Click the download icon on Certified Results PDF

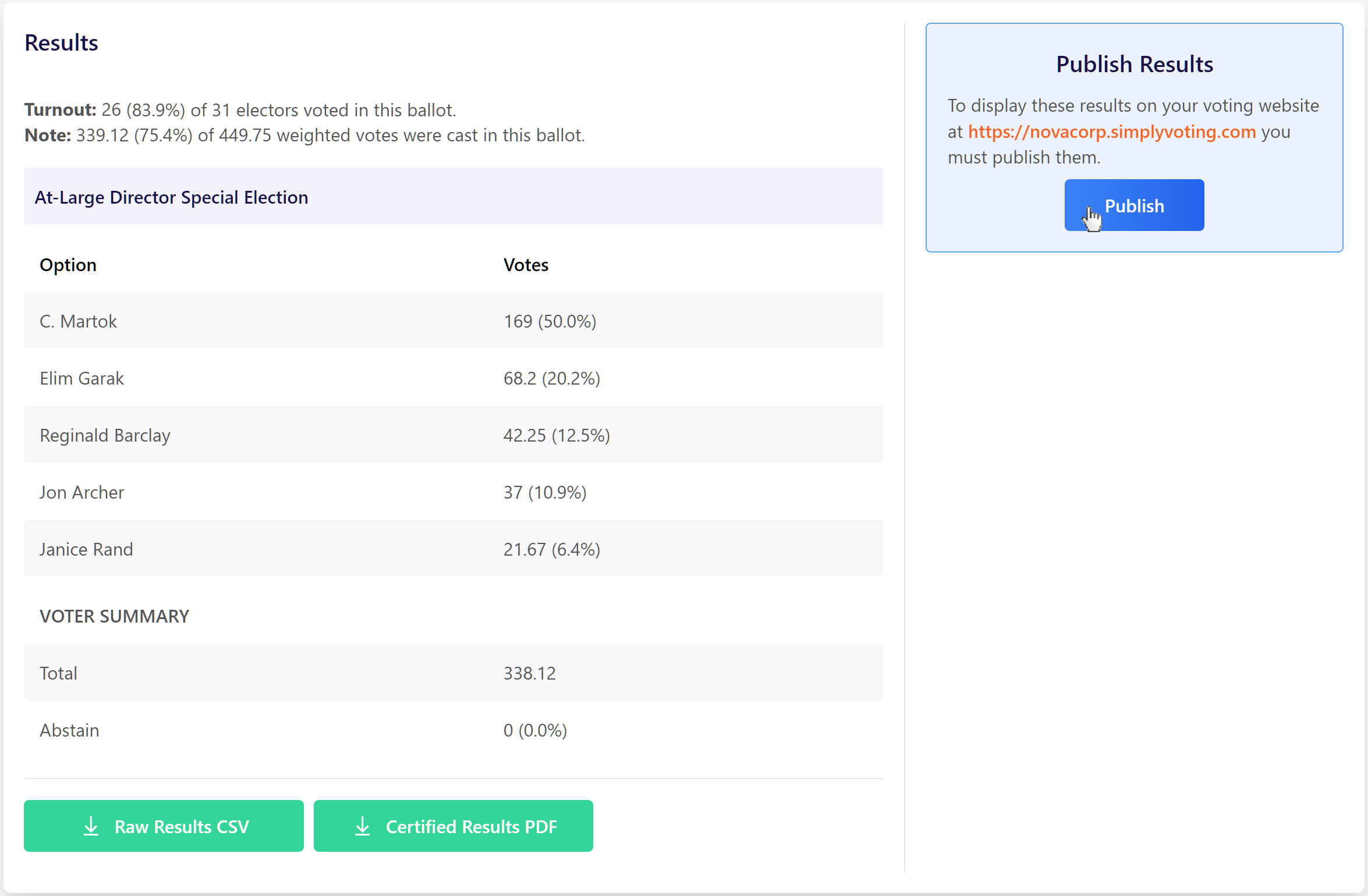tap(362, 826)
